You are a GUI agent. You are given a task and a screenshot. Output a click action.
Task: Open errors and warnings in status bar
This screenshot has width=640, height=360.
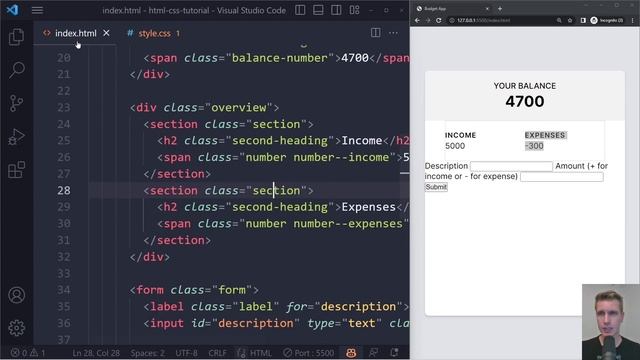(28, 353)
